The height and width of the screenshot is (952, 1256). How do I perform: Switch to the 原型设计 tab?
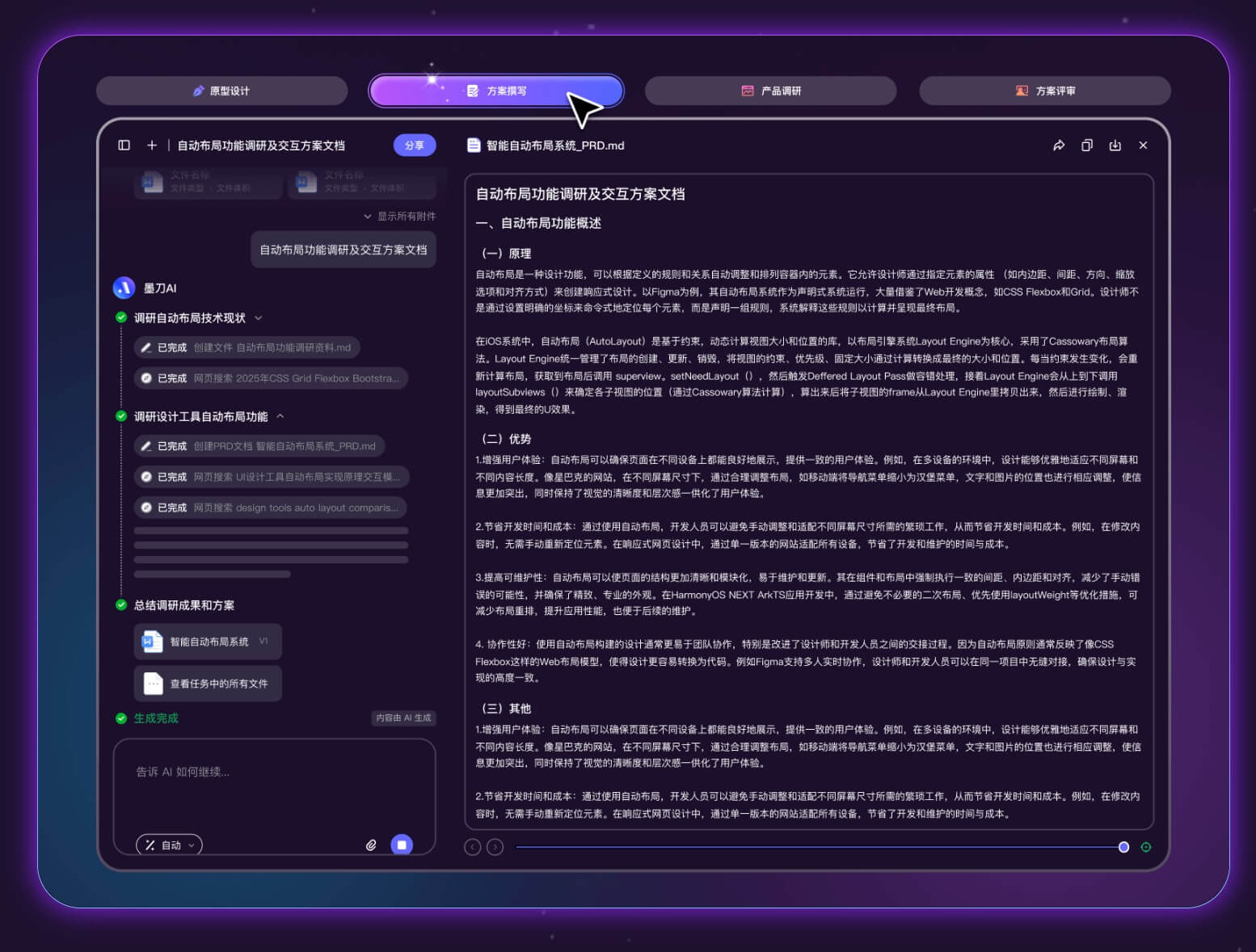tap(222, 91)
